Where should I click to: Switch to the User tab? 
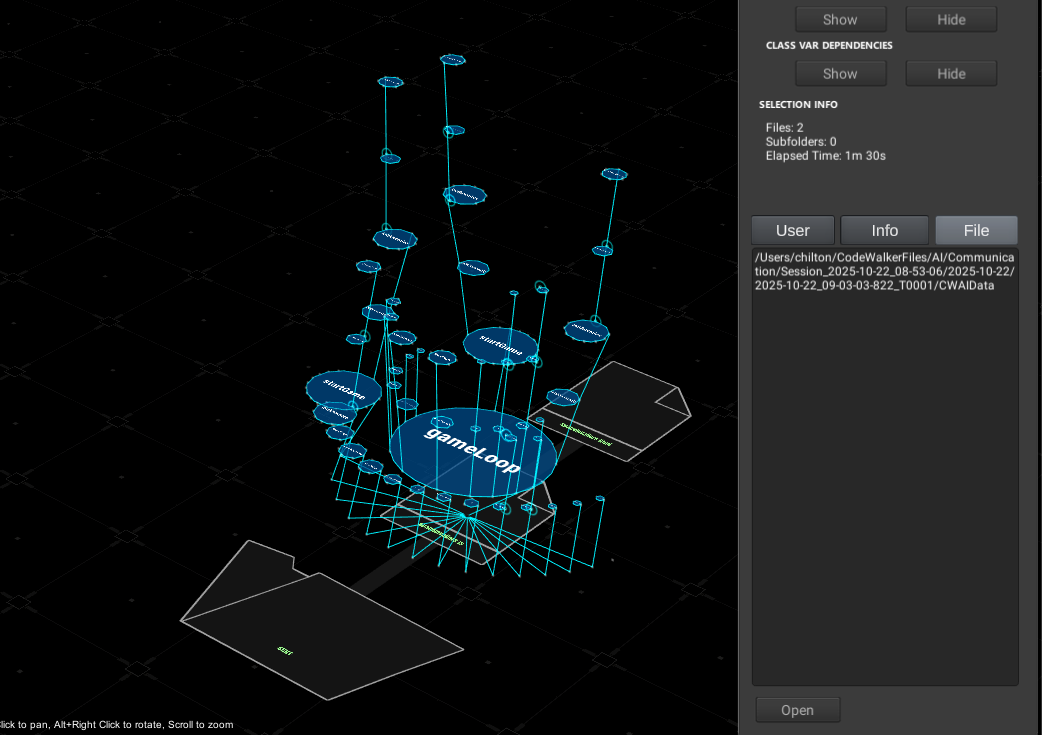(x=793, y=230)
